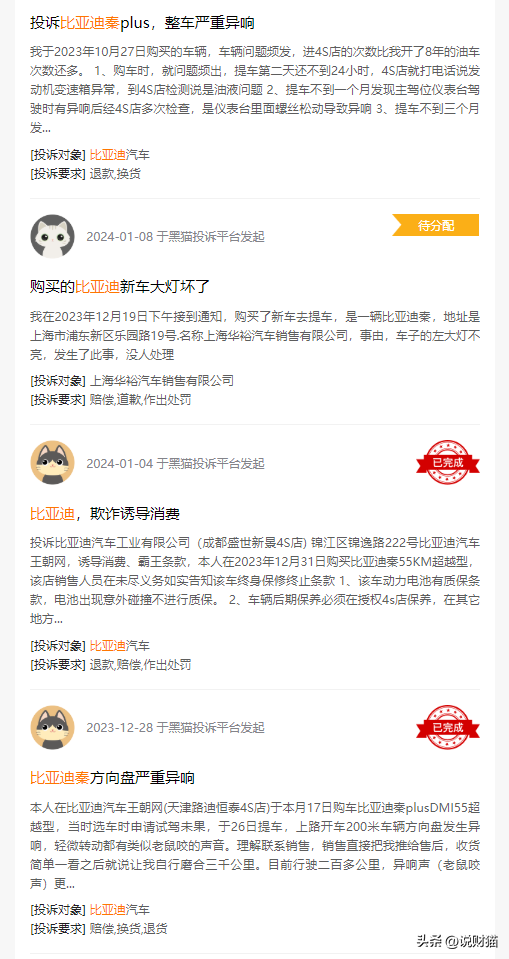Screen dimensions: 509x959
Task: Click the orange 待分配 status ribbon
Action: click(436, 225)
